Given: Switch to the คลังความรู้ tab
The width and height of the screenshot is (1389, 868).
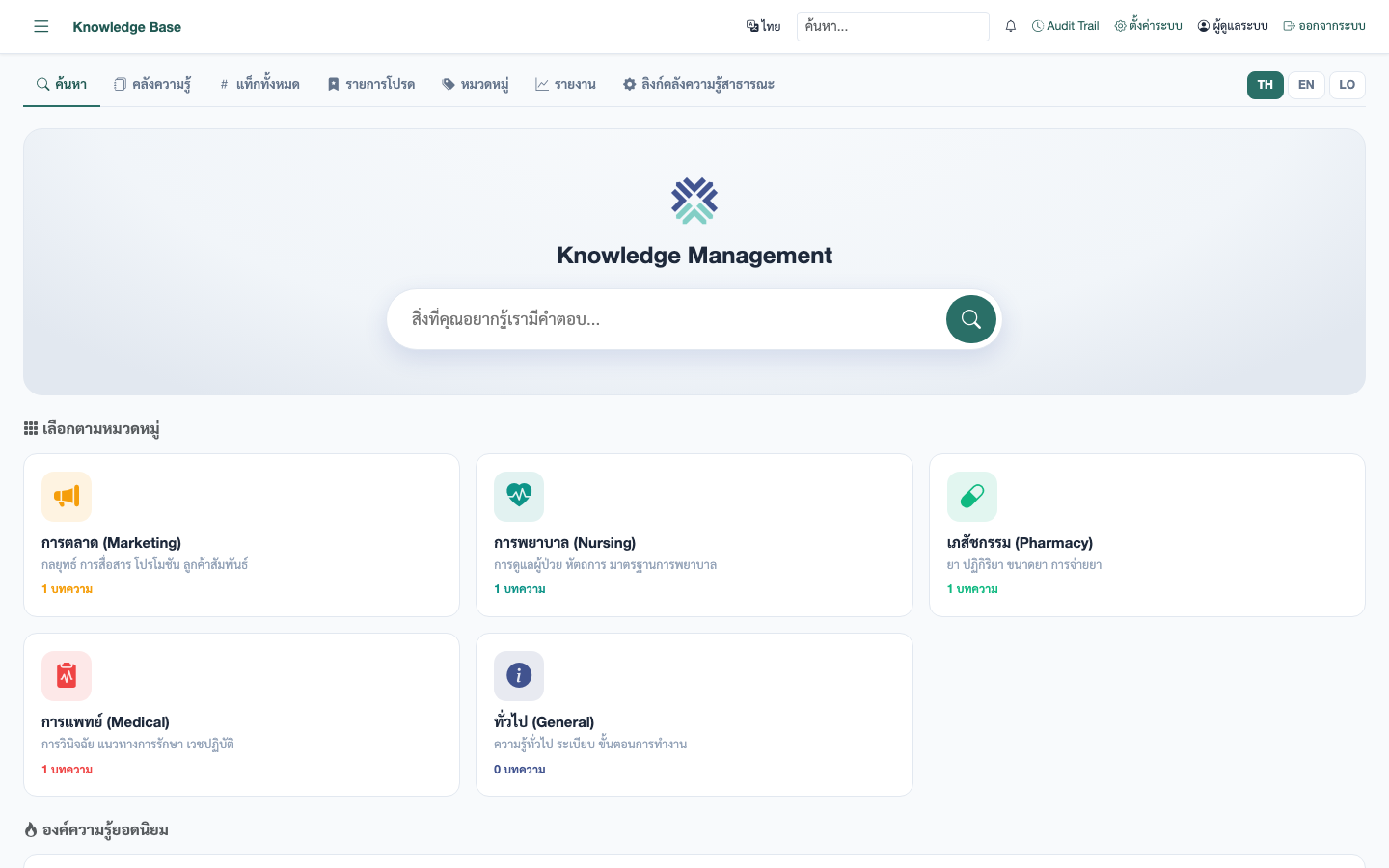Looking at the screenshot, I should tap(152, 85).
